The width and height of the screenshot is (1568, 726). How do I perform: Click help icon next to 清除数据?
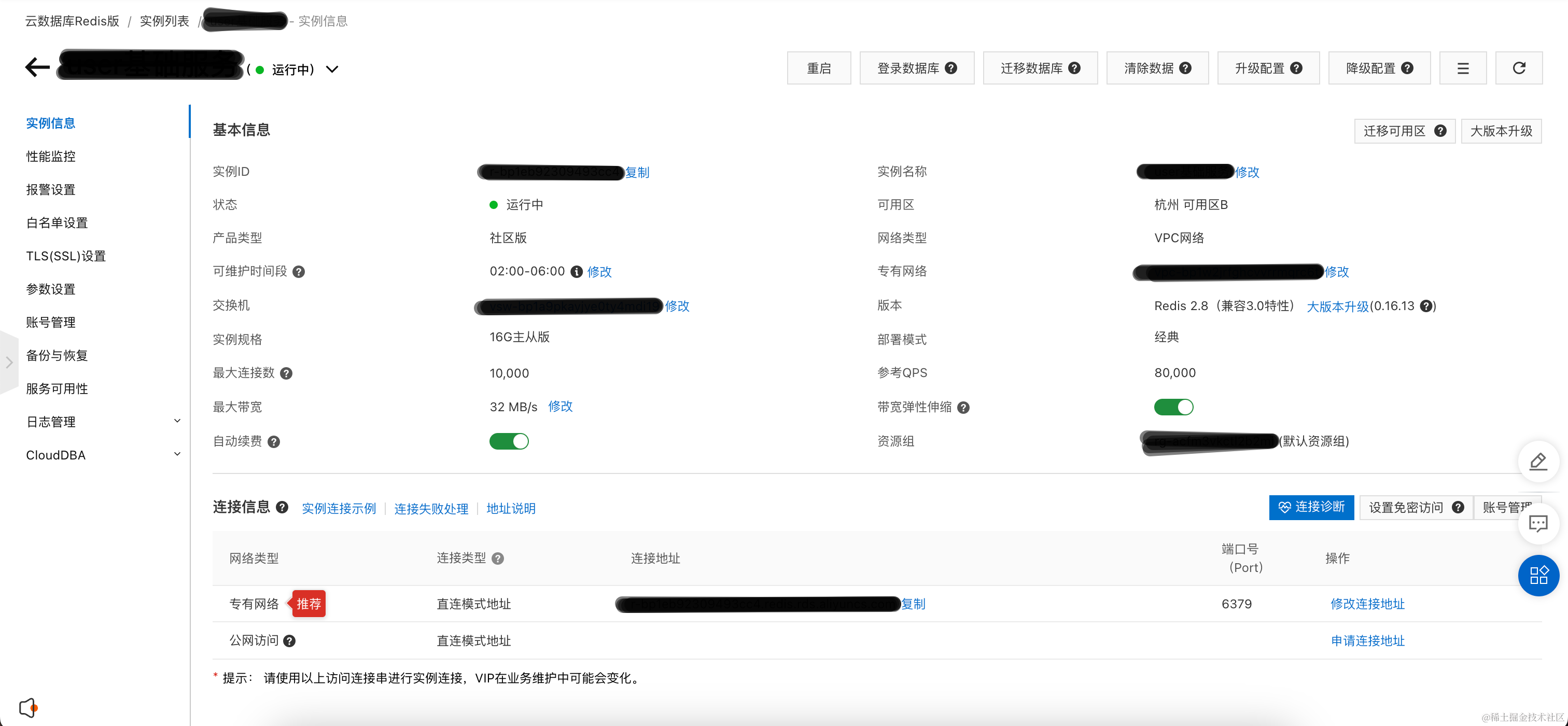1185,68
